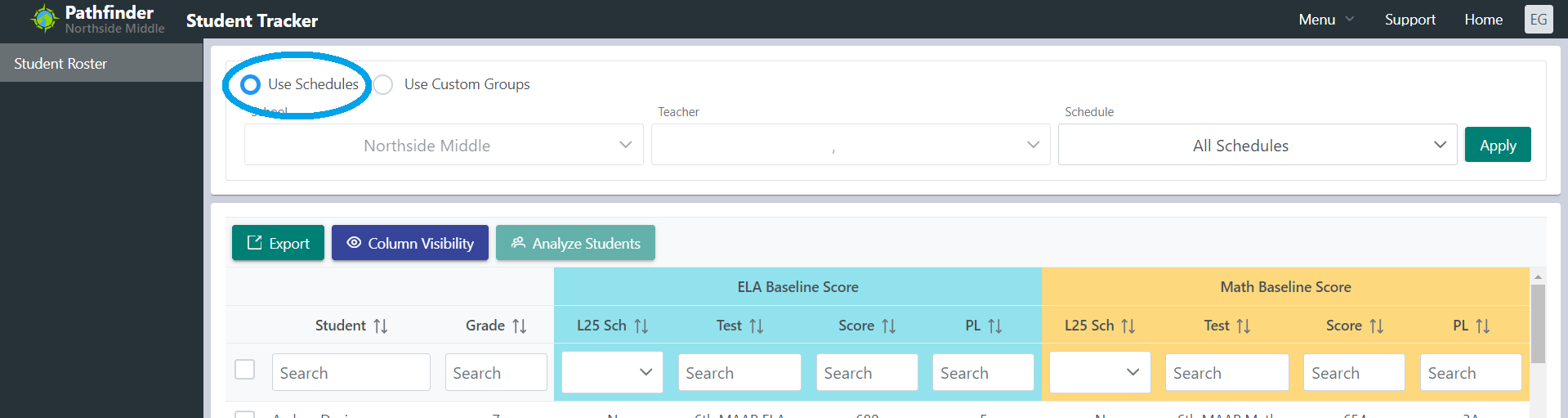Screen dimensions: 1568x418
Task: Sort ELA Test column
Action: (757, 326)
